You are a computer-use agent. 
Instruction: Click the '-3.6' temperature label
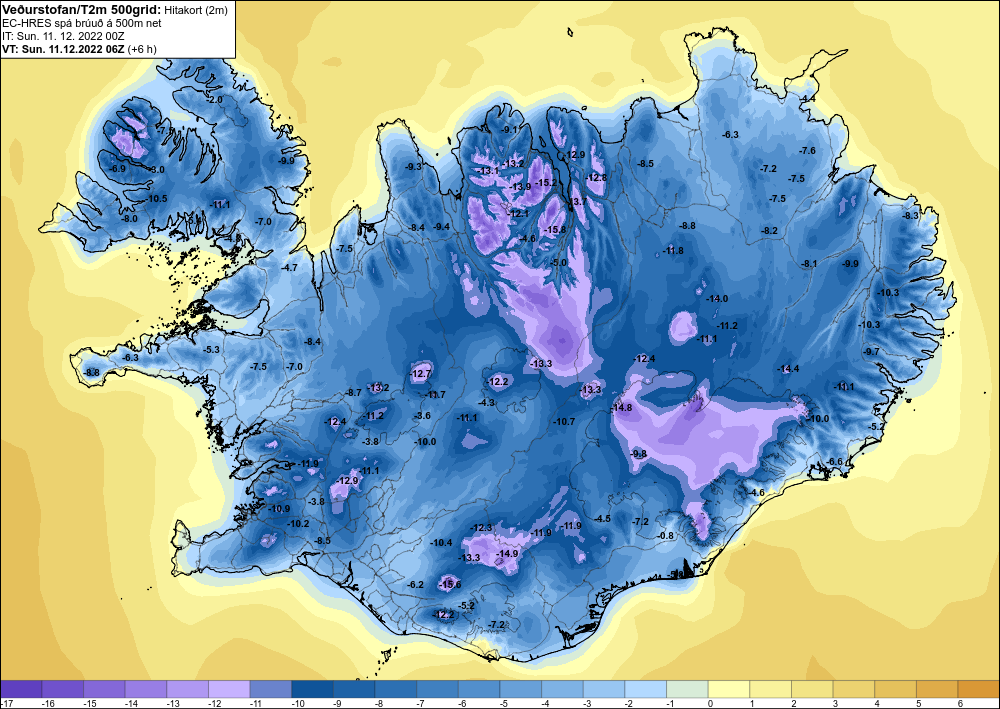[422, 416]
